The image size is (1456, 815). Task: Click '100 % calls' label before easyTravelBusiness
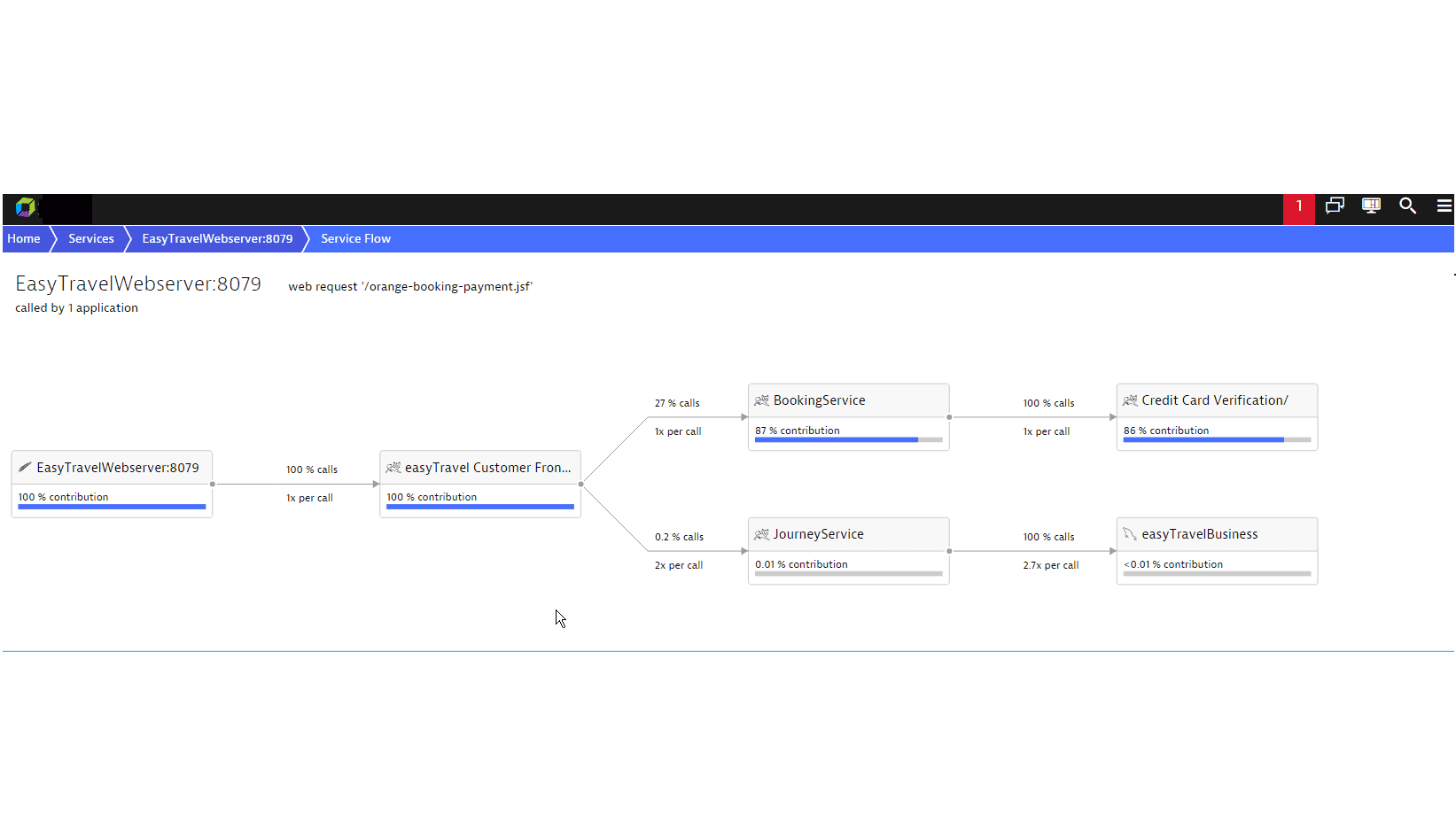[x=1049, y=537]
